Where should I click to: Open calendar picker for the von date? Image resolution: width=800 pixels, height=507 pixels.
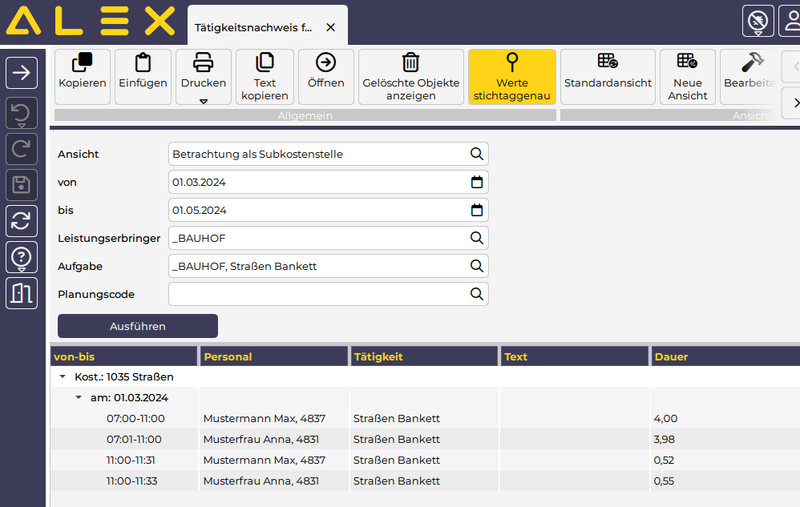coord(477,182)
